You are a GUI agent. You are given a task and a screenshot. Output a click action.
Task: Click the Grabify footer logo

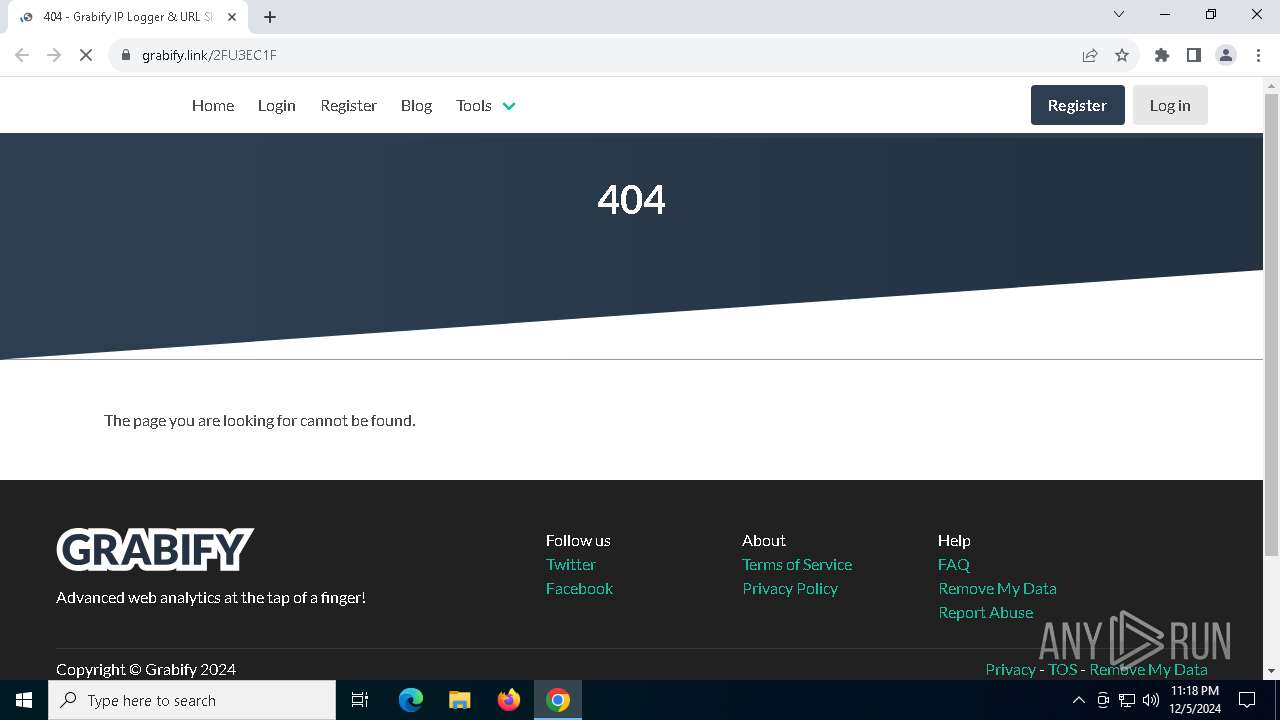[x=155, y=550]
